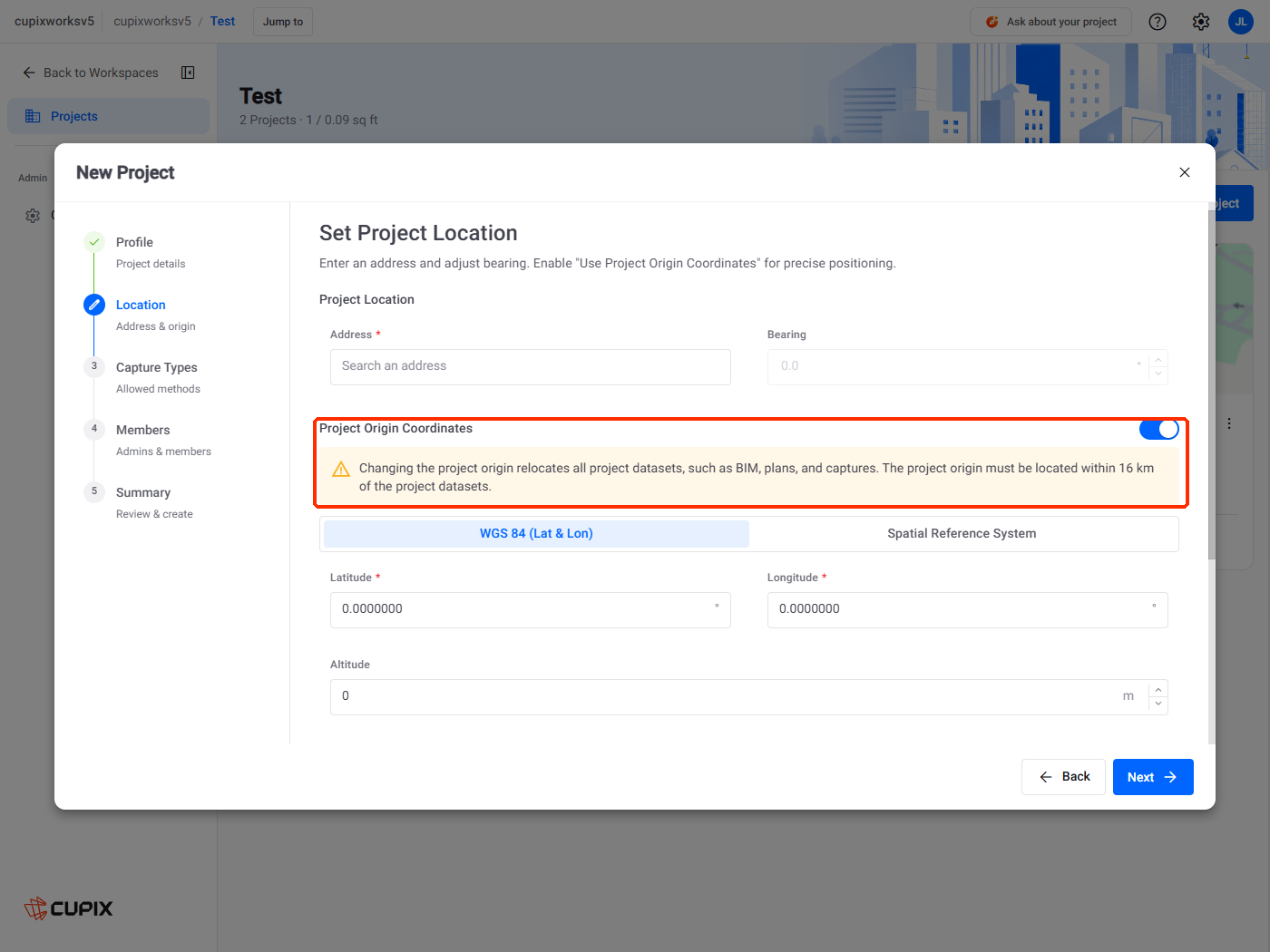Image resolution: width=1270 pixels, height=952 pixels.
Task: Increase Altitude with up stepper arrow
Action: click(x=1158, y=689)
